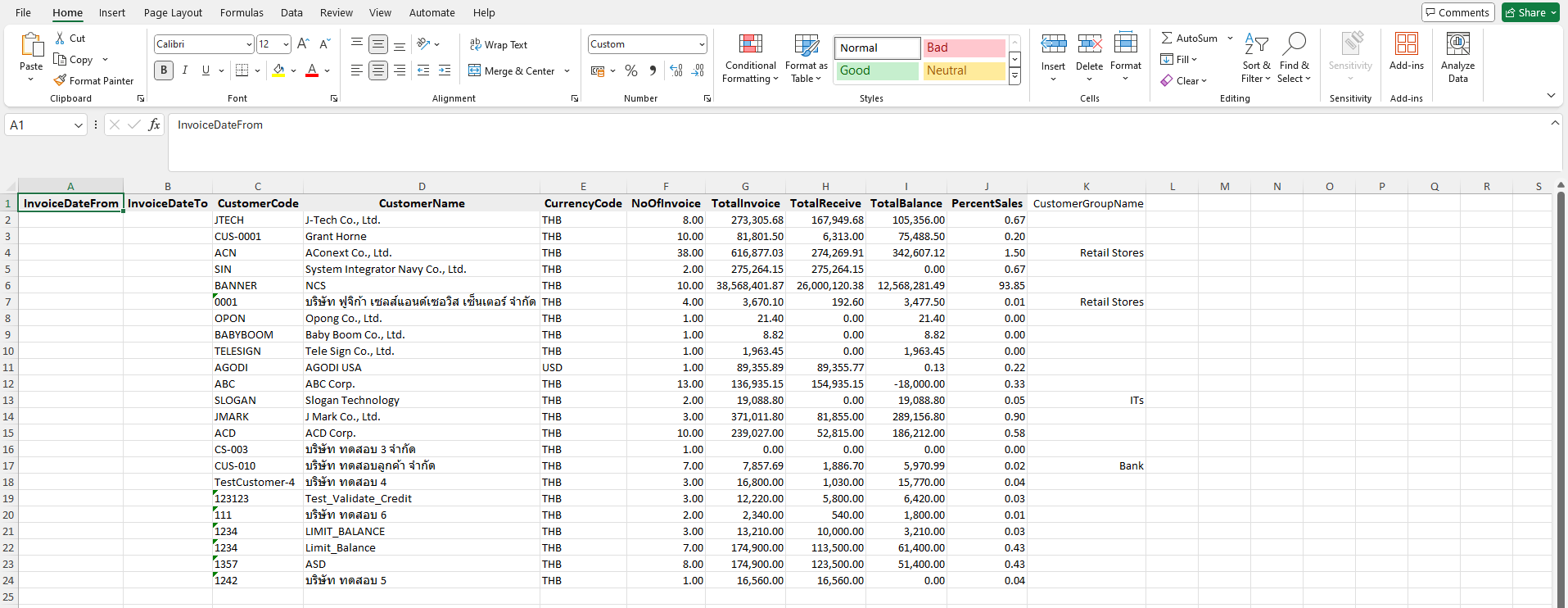The width and height of the screenshot is (1568, 608).
Task: Click Insert Function fx icon
Action: point(154,125)
